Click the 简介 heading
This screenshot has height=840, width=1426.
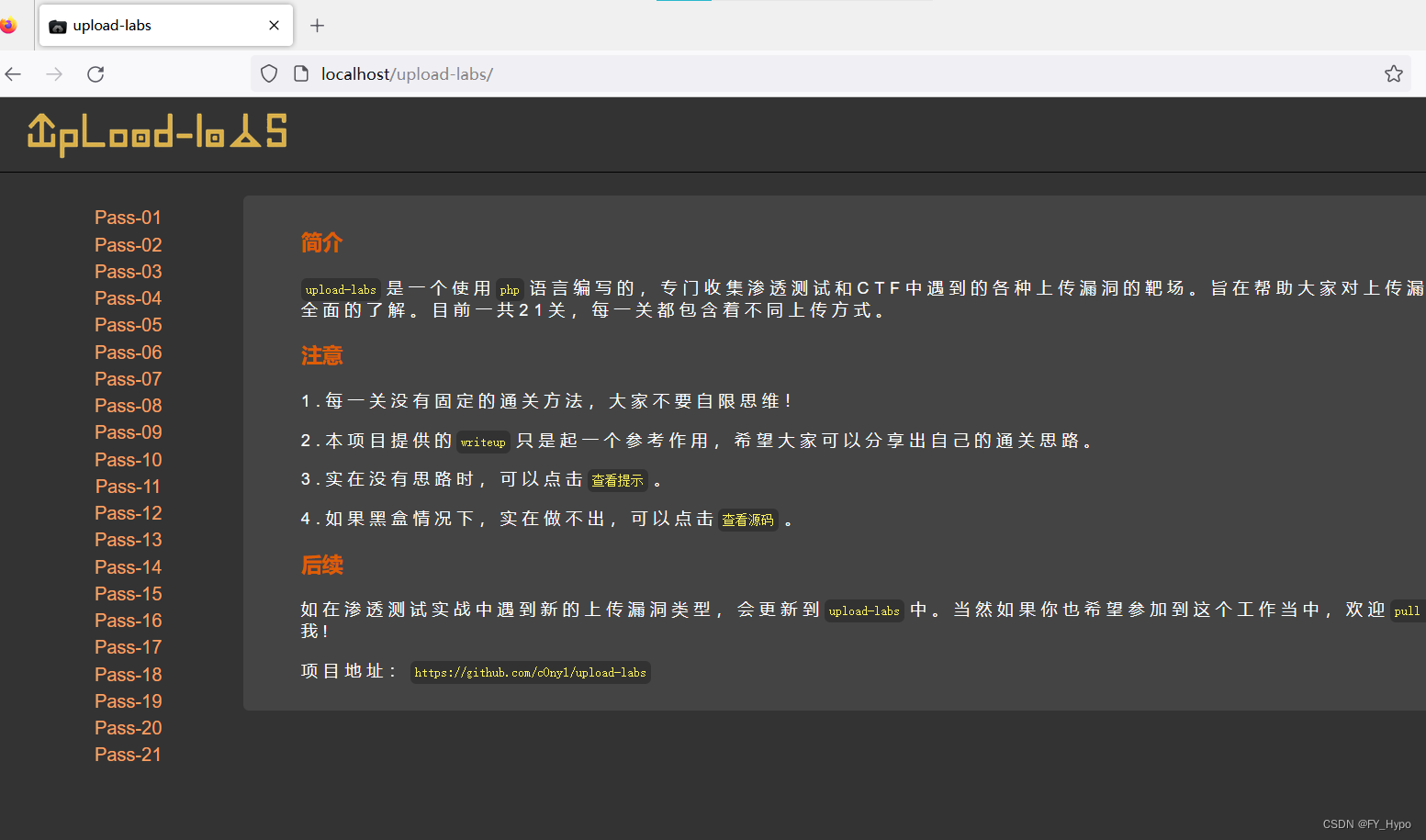click(x=321, y=242)
